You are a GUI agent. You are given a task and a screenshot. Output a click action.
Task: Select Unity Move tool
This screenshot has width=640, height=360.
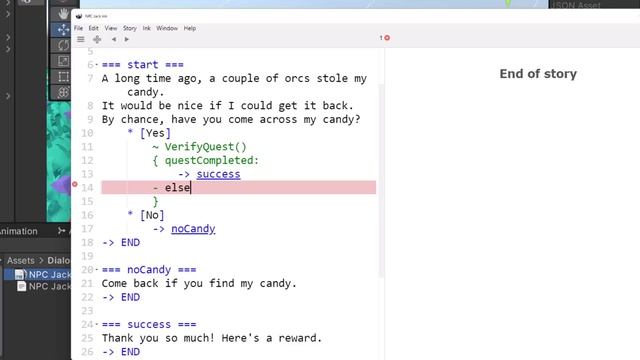pyautogui.click(x=63, y=29)
